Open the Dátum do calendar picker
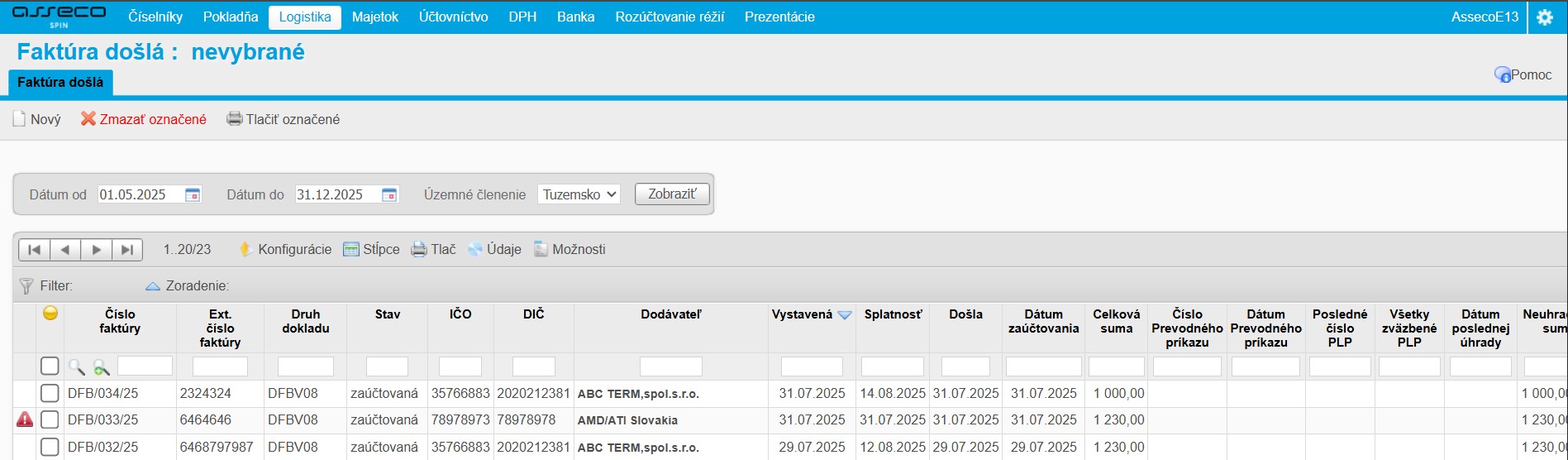1568x460 pixels. click(389, 195)
